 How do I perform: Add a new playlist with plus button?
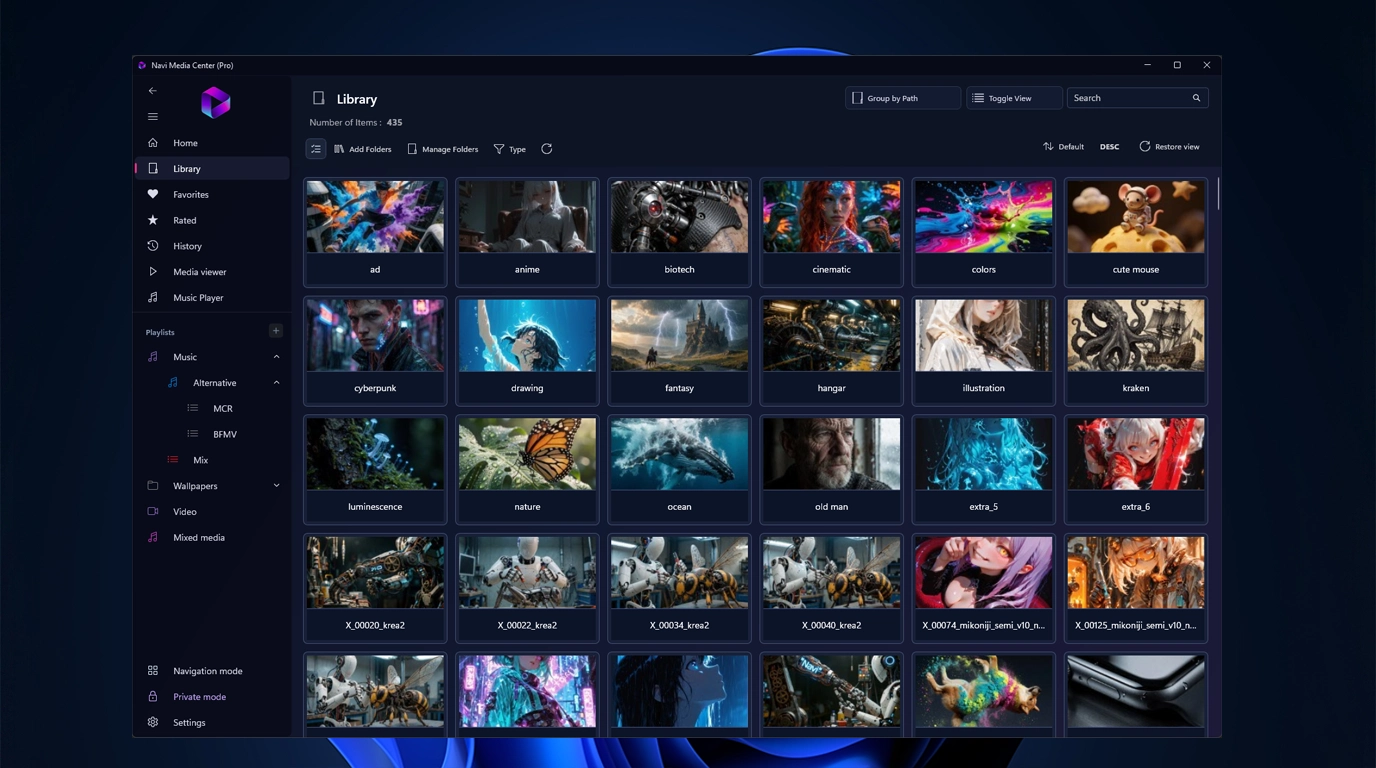pos(276,331)
